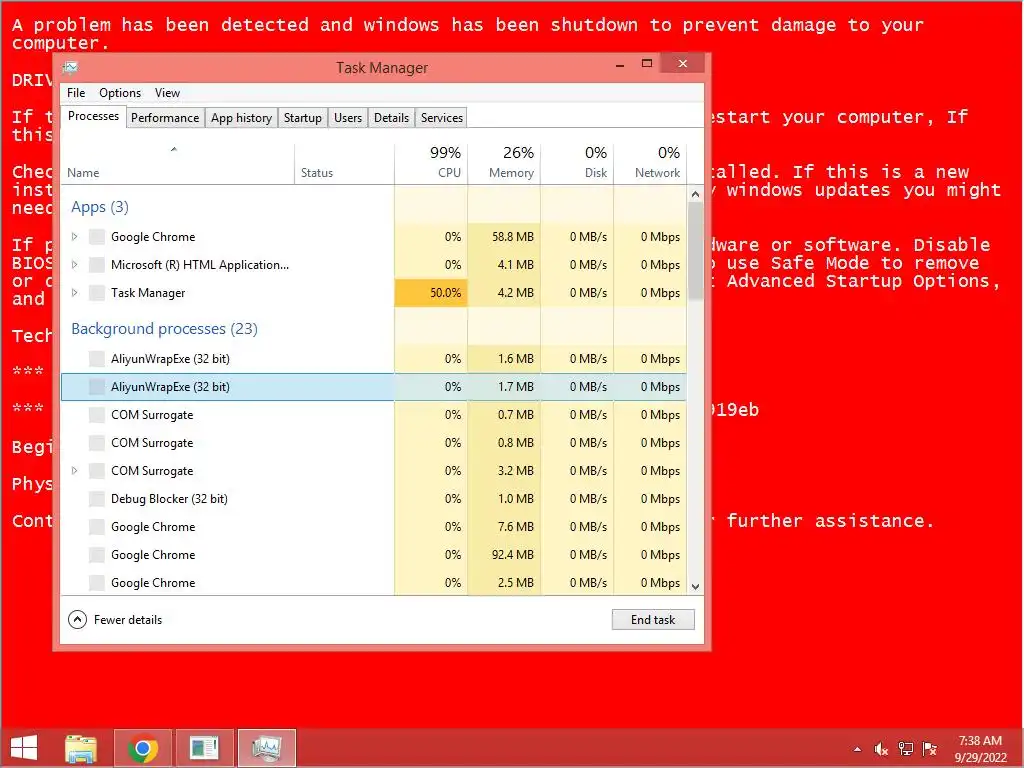This screenshot has height=768, width=1024.
Task: Click the COM Surrogate 0.7 MB row icon
Action: pyautogui.click(x=97, y=415)
